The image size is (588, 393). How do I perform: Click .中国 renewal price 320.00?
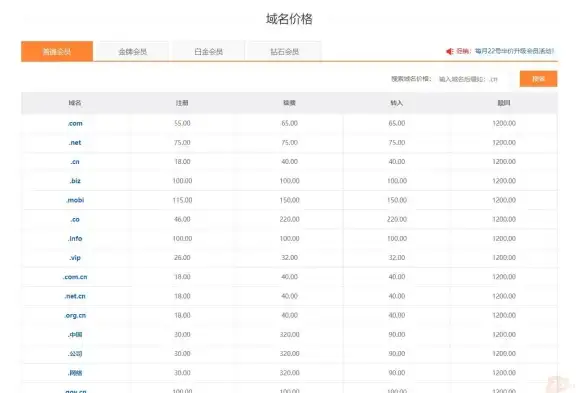[290, 334]
